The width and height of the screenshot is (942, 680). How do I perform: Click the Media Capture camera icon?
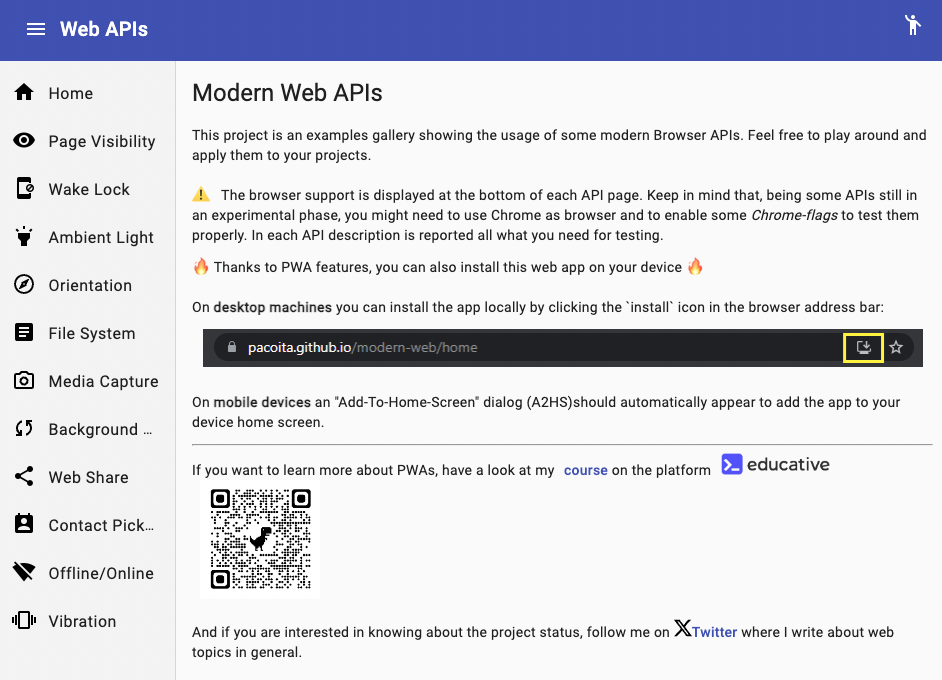24,381
